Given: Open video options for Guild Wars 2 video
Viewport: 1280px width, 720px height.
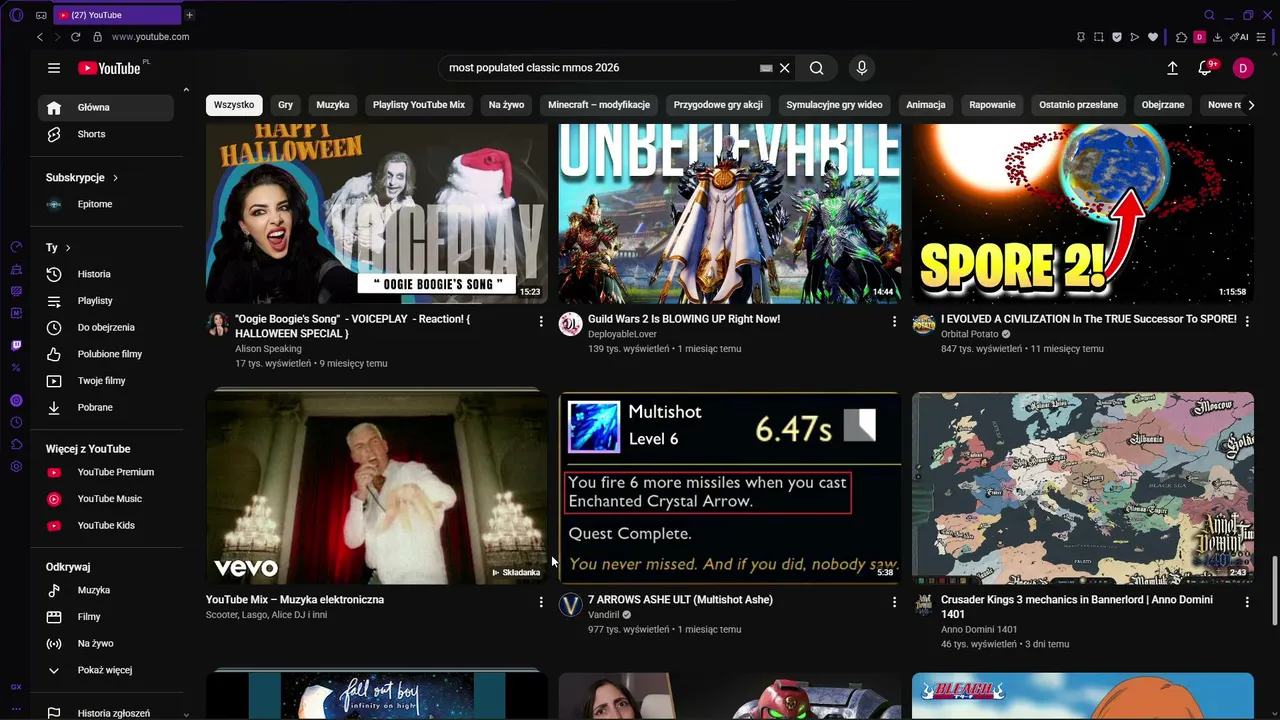Looking at the screenshot, I should click(894, 321).
